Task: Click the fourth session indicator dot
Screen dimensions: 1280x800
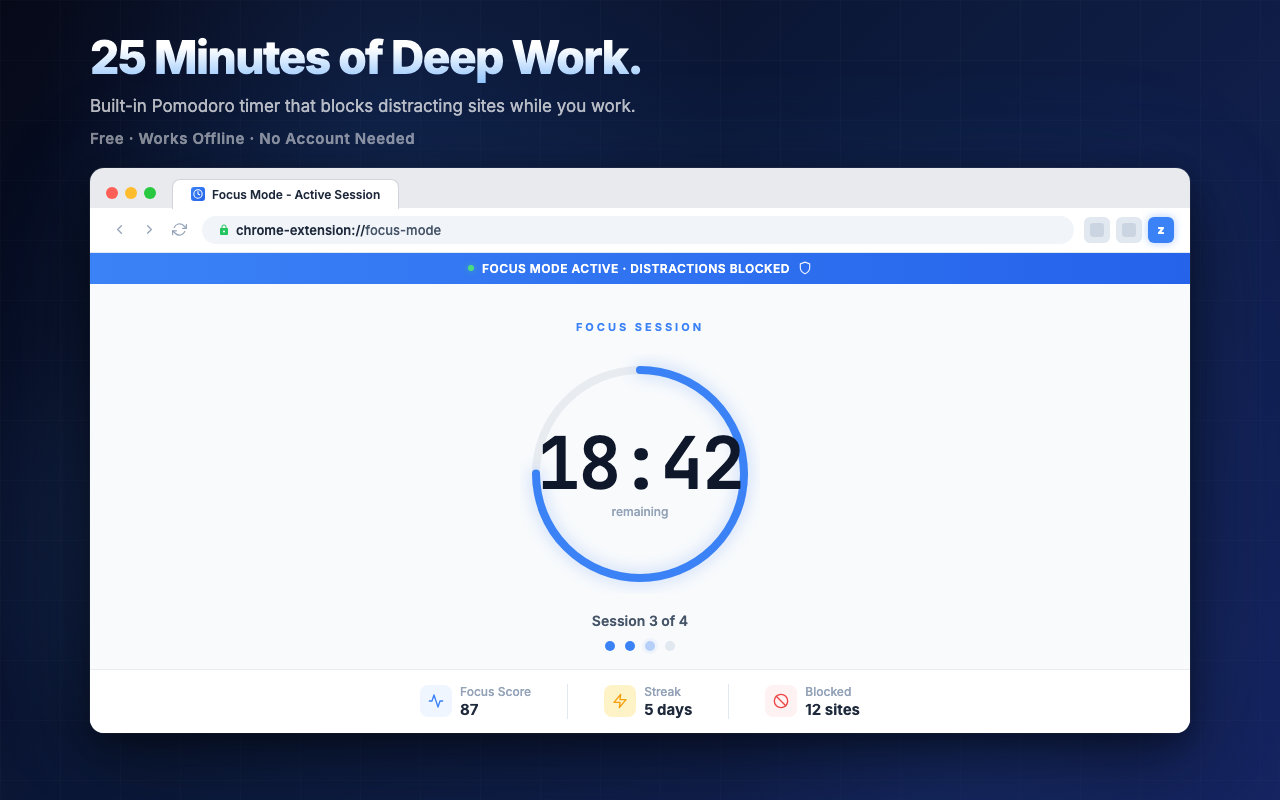Action: coord(670,646)
